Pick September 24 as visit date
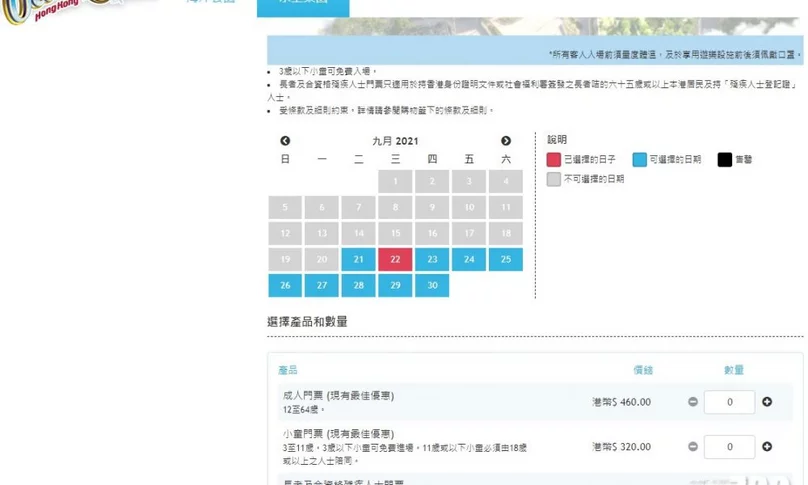Viewport: 808px width, 485px height. 469,259
